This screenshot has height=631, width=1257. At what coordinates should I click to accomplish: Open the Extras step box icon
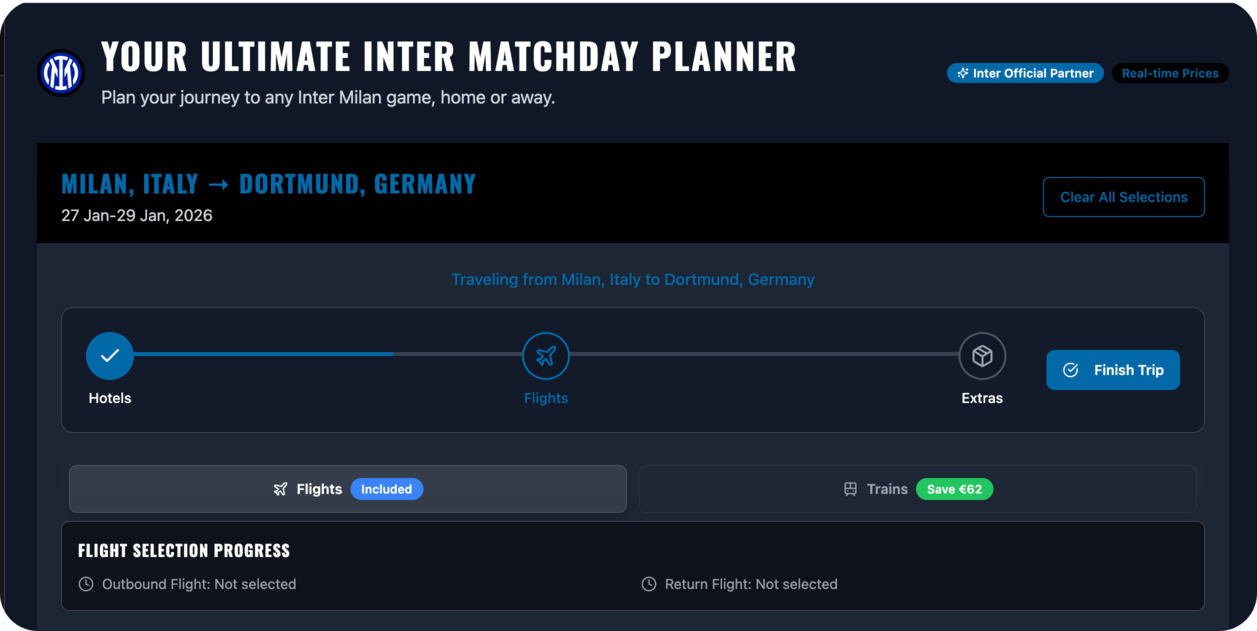click(x=982, y=356)
